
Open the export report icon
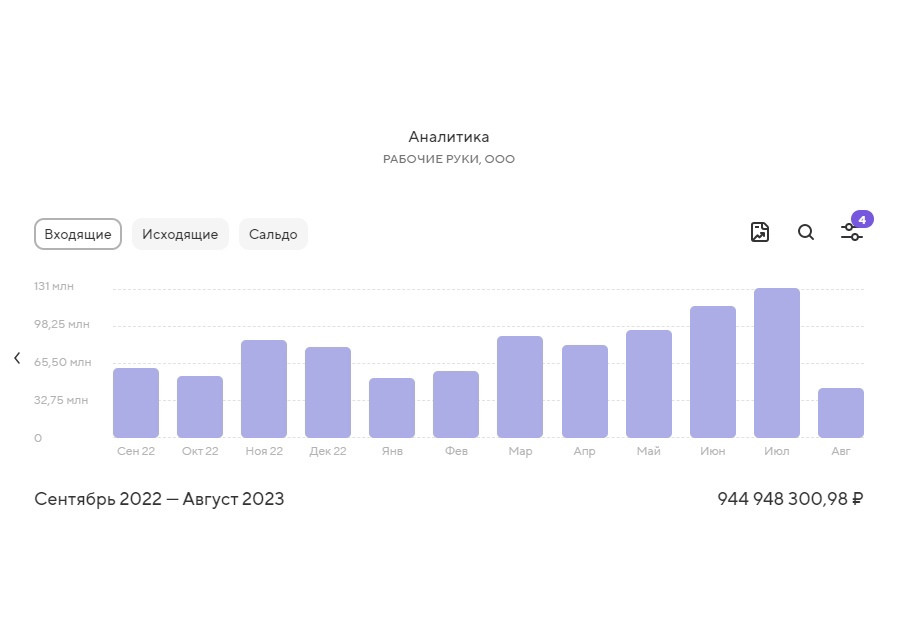click(760, 233)
